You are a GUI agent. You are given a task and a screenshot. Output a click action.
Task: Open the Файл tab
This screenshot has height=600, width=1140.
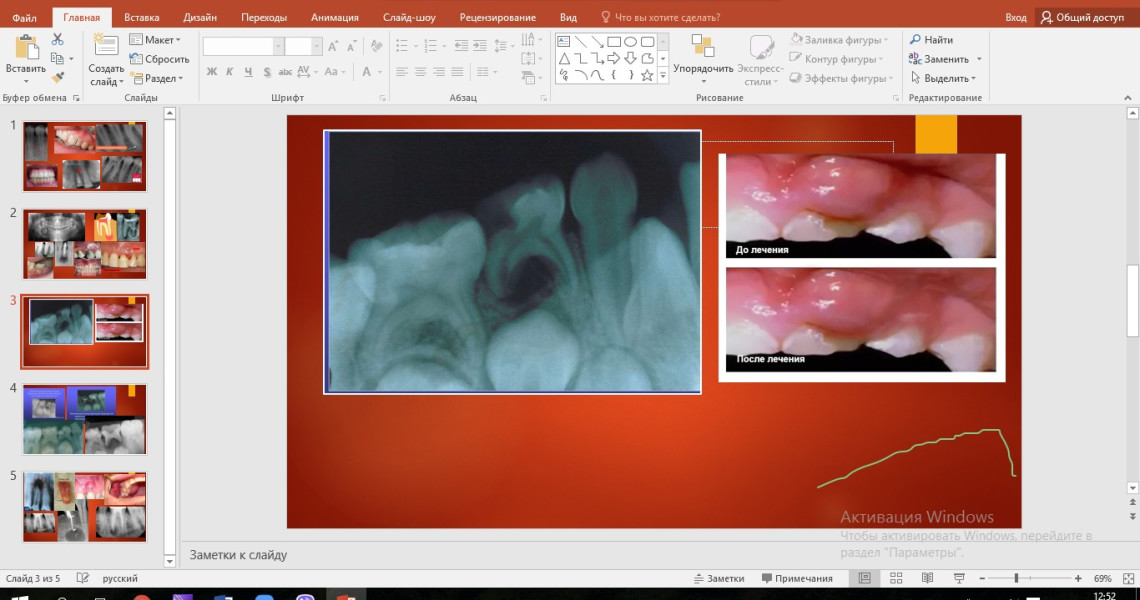[25, 17]
